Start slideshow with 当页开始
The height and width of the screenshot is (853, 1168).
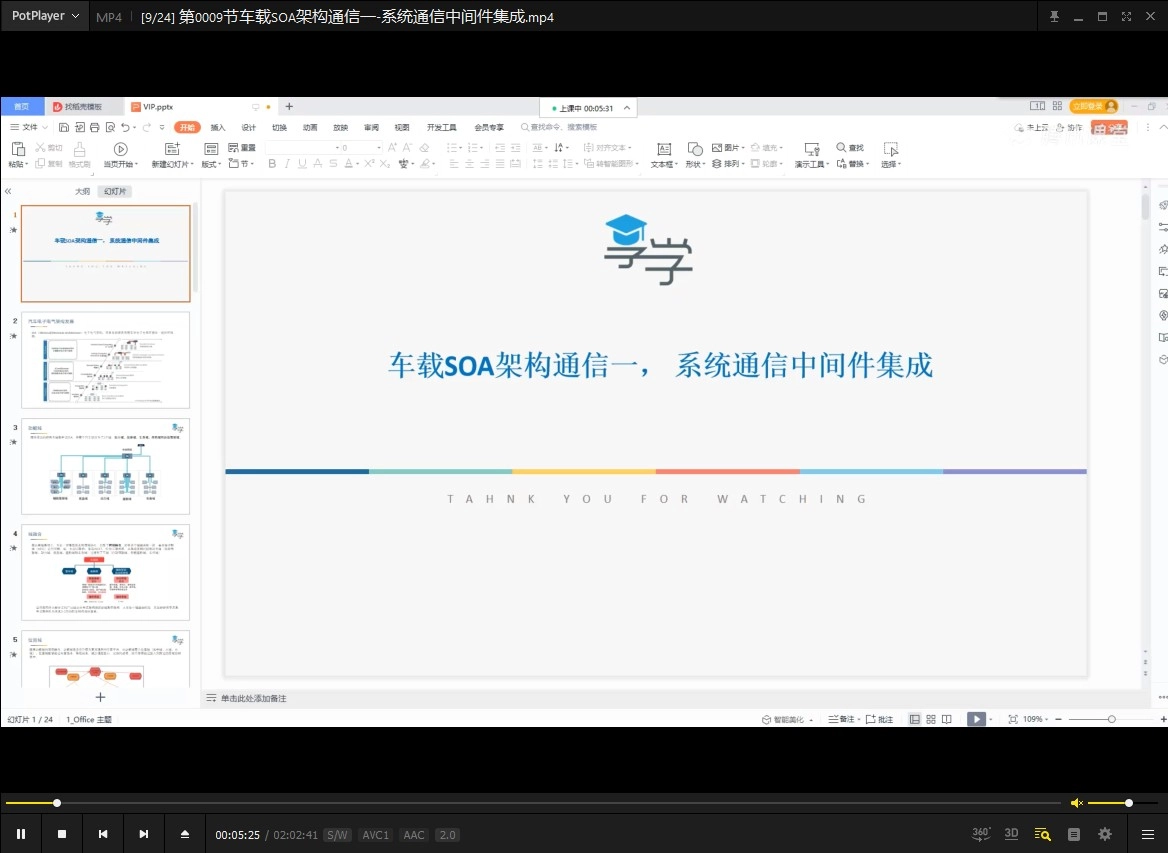120,155
